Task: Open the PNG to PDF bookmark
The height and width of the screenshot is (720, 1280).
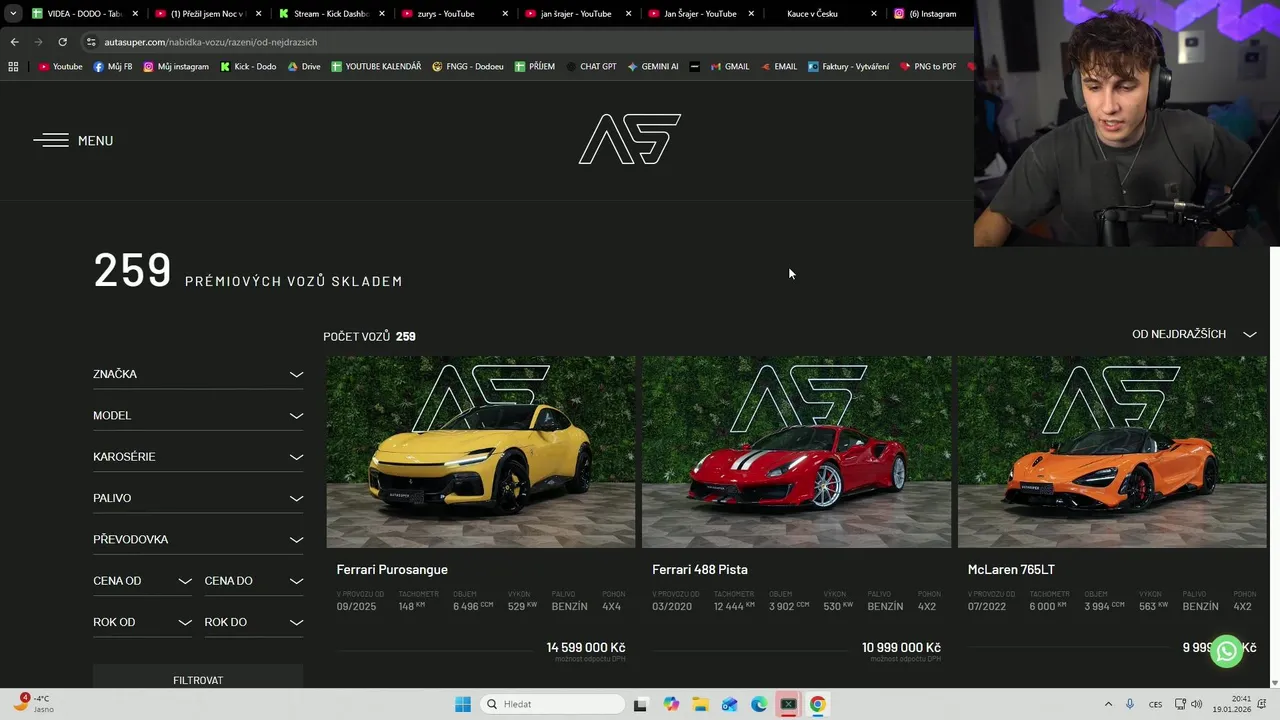Action: pyautogui.click(x=928, y=67)
